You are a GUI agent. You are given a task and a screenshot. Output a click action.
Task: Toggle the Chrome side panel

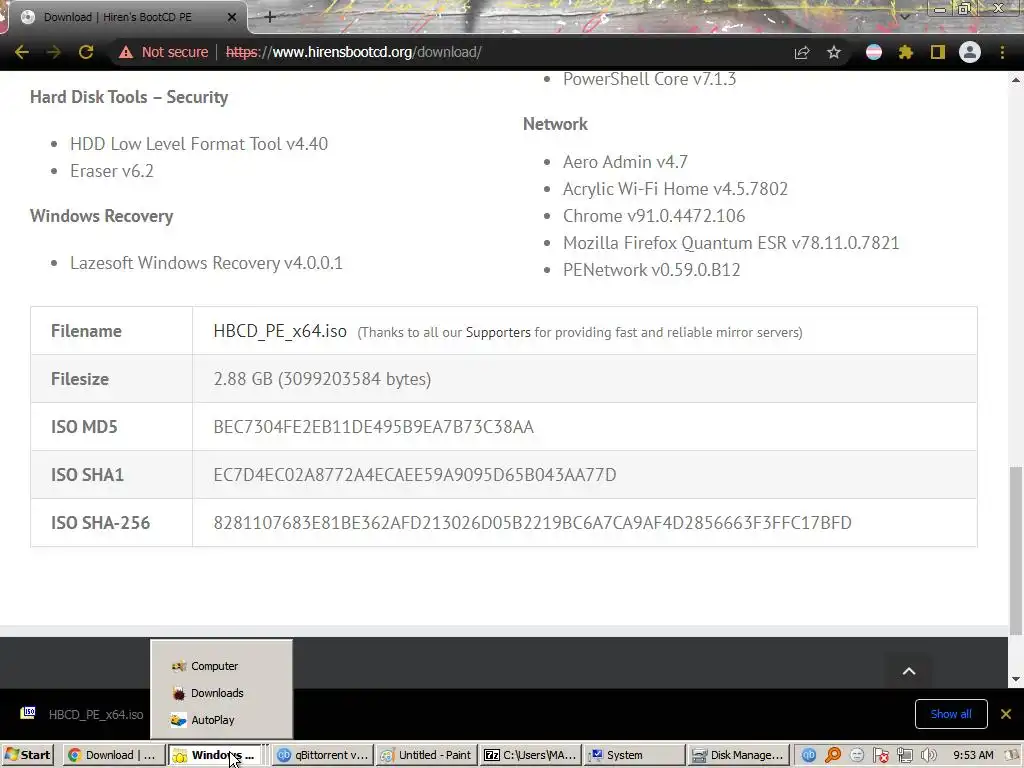[x=938, y=52]
